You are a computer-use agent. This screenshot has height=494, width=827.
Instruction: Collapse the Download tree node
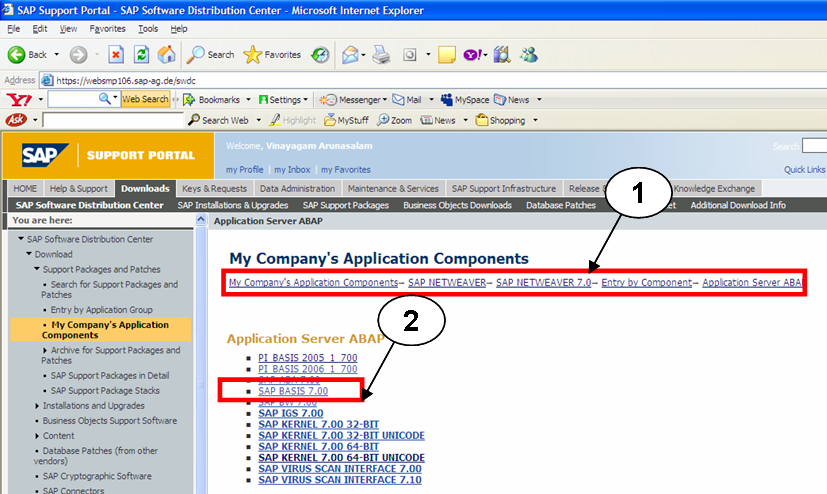tap(29, 254)
